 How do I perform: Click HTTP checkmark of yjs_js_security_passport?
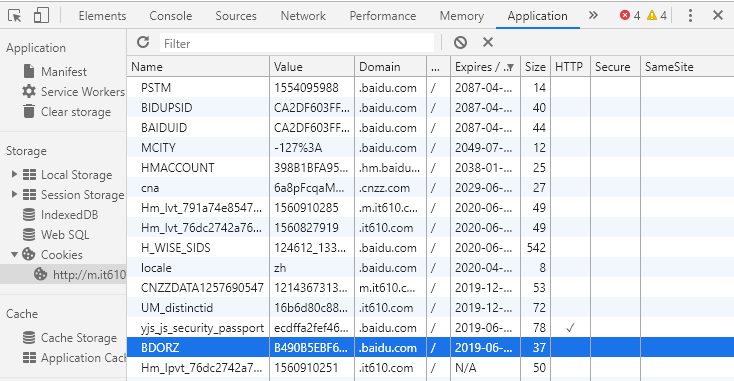point(570,328)
